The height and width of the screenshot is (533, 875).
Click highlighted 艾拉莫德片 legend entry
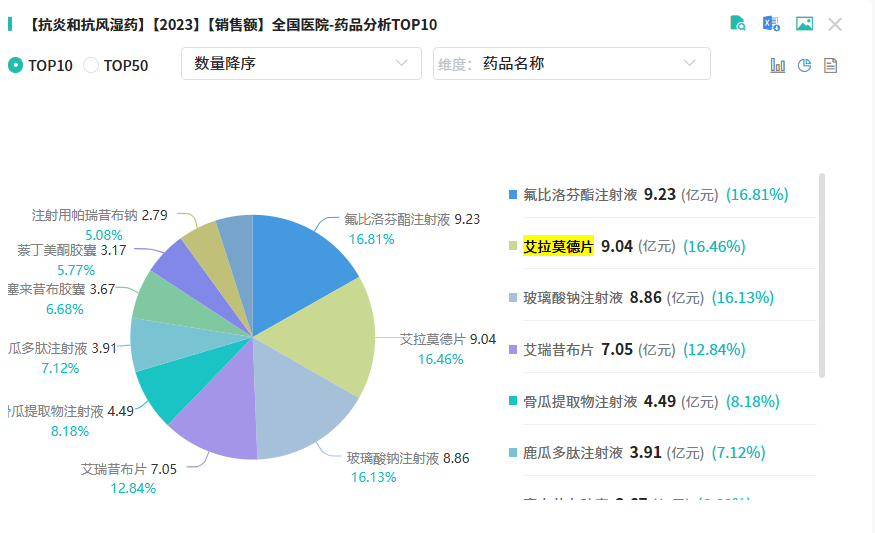point(558,246)
